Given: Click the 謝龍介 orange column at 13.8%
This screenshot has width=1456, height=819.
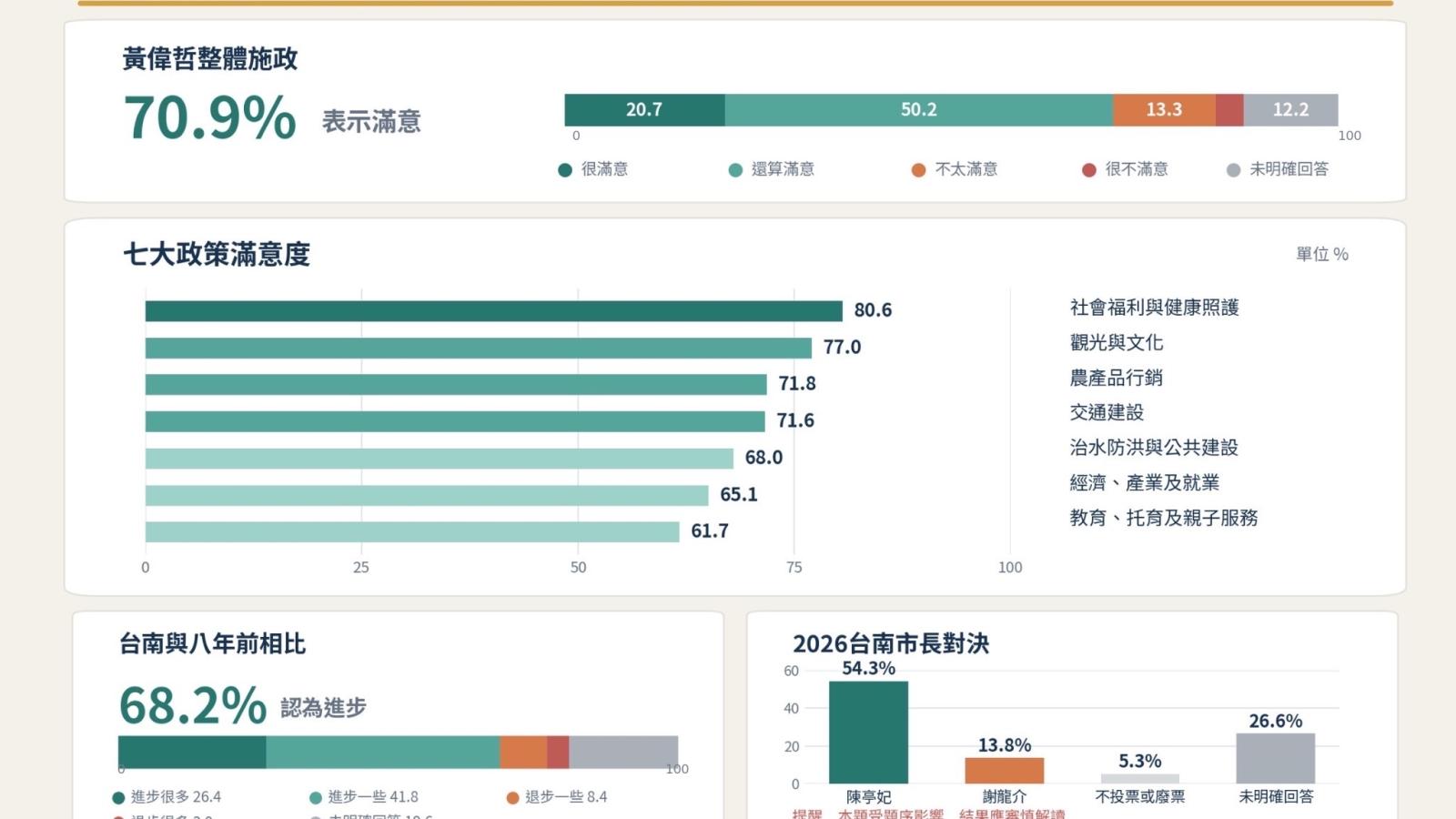Looking at the screenshot, I should pos(1005,771).
